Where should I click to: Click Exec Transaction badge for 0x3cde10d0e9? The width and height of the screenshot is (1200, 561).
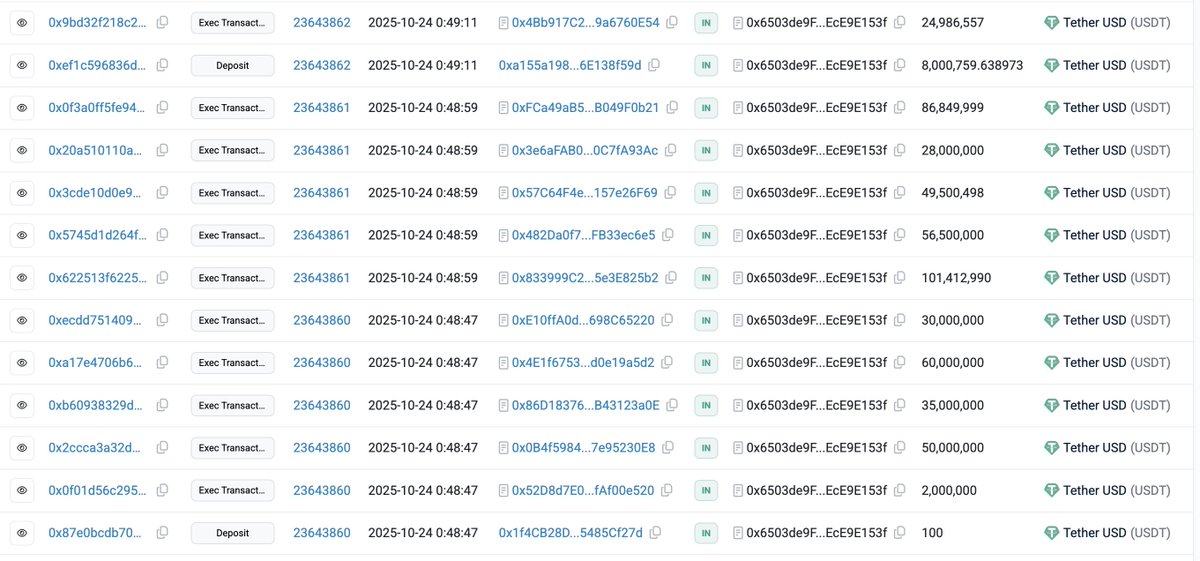pos(232,192)
